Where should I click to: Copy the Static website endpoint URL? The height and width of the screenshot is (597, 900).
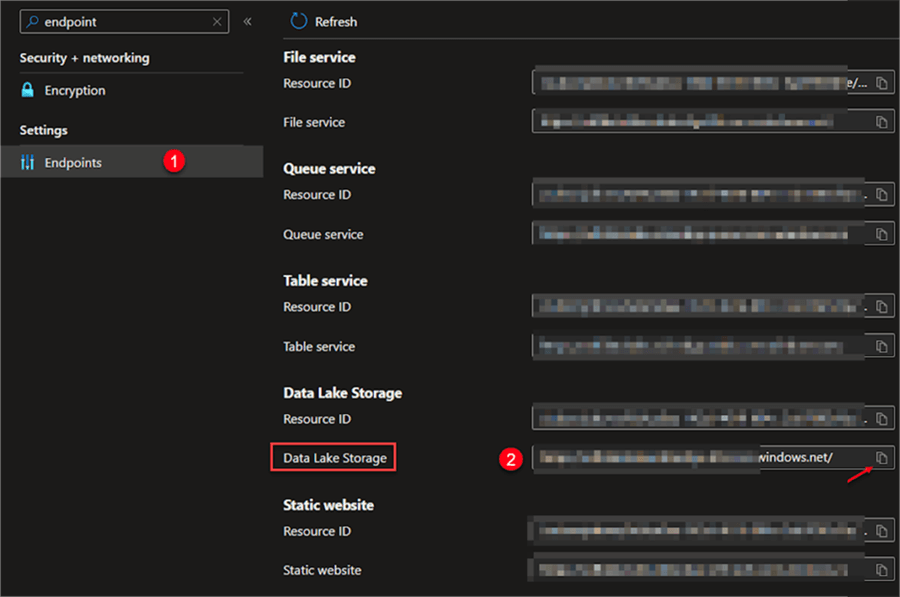[881, 570]
